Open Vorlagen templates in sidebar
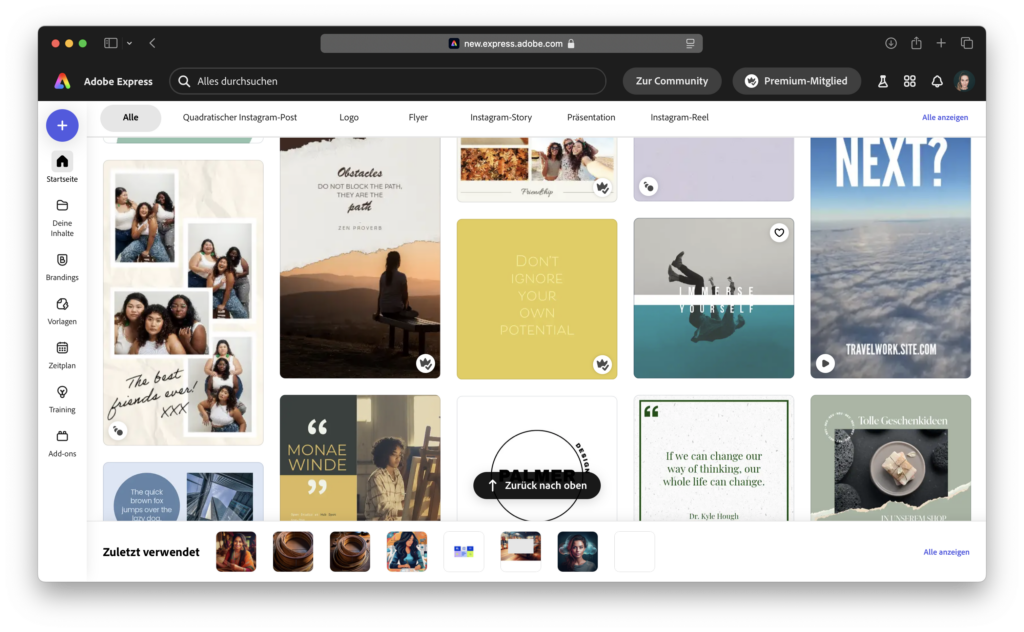The height and width of the screenshot is (632, 1024). tap(62, 304)
